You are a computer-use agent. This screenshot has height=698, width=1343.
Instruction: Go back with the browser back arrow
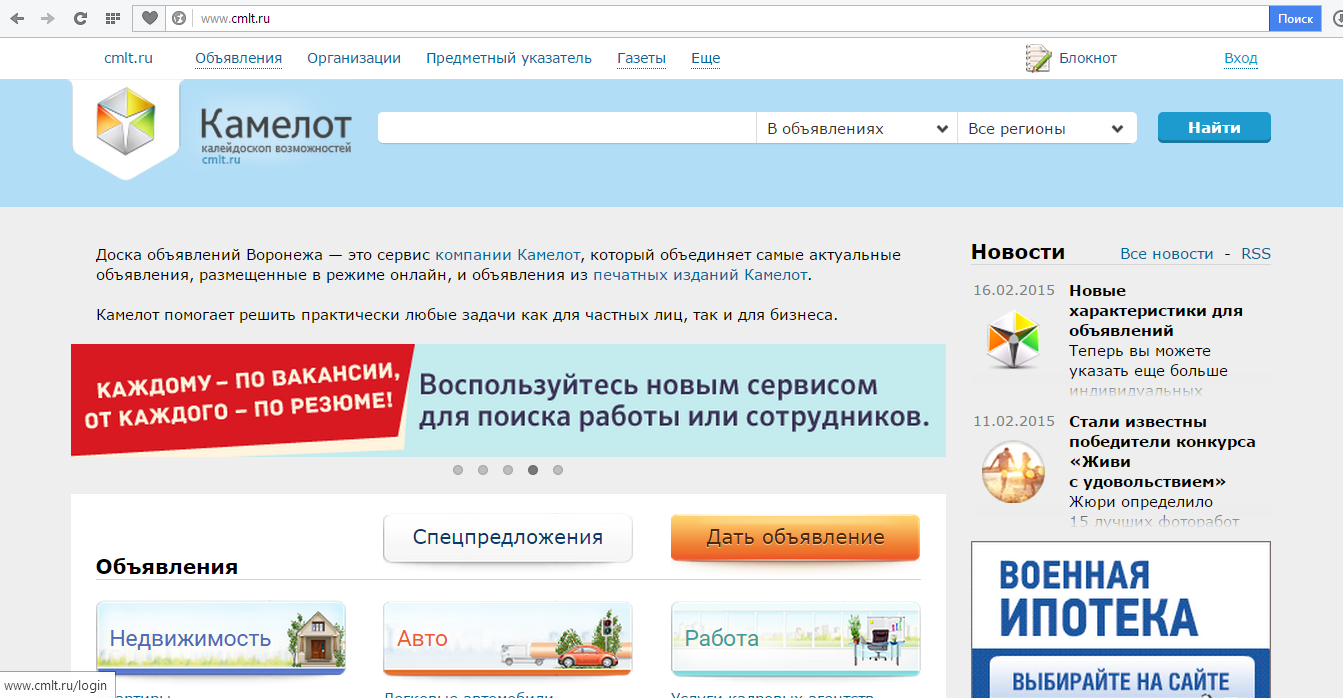coord(18,19)
